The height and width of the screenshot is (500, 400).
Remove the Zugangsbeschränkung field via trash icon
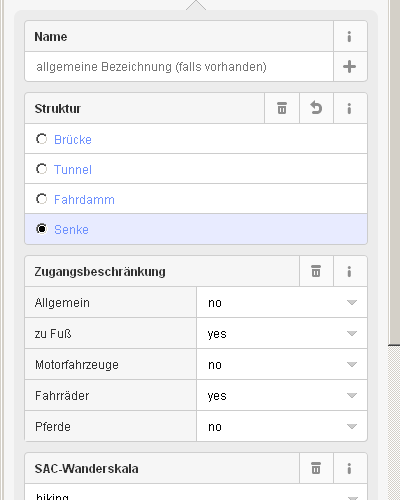pyautogui.click(x=316, y=271)
